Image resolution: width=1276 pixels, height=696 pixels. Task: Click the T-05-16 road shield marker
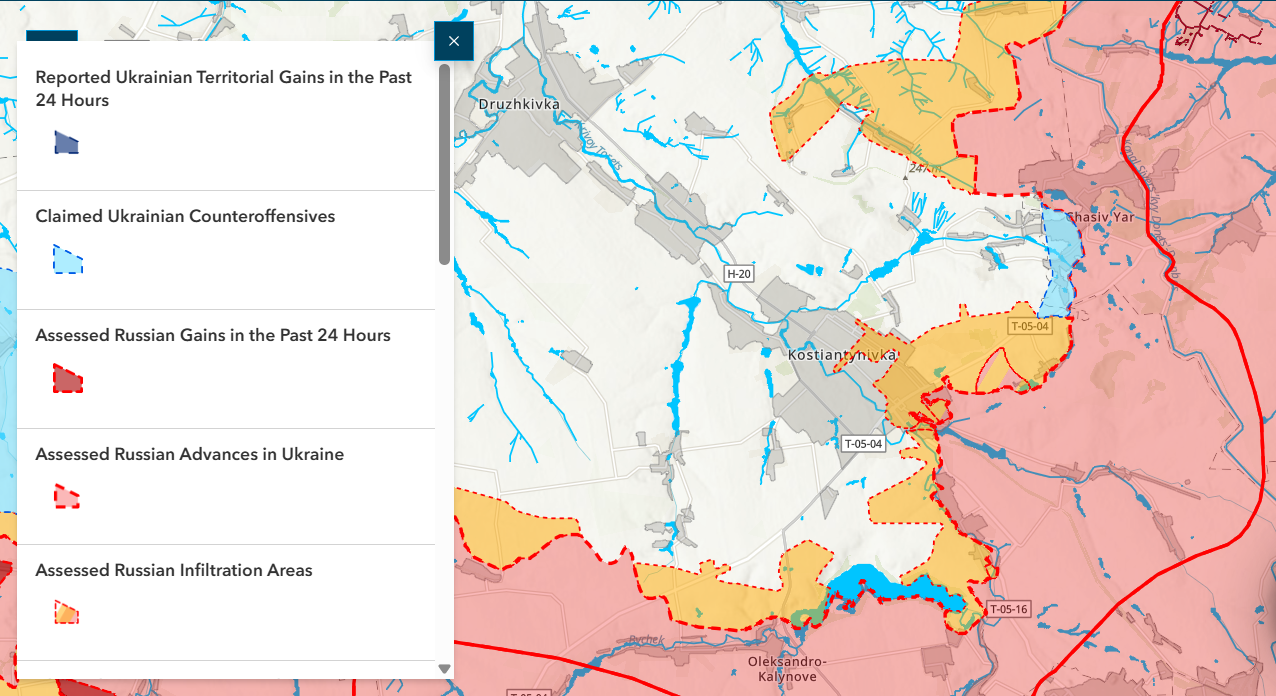[x=1008, y=609]
